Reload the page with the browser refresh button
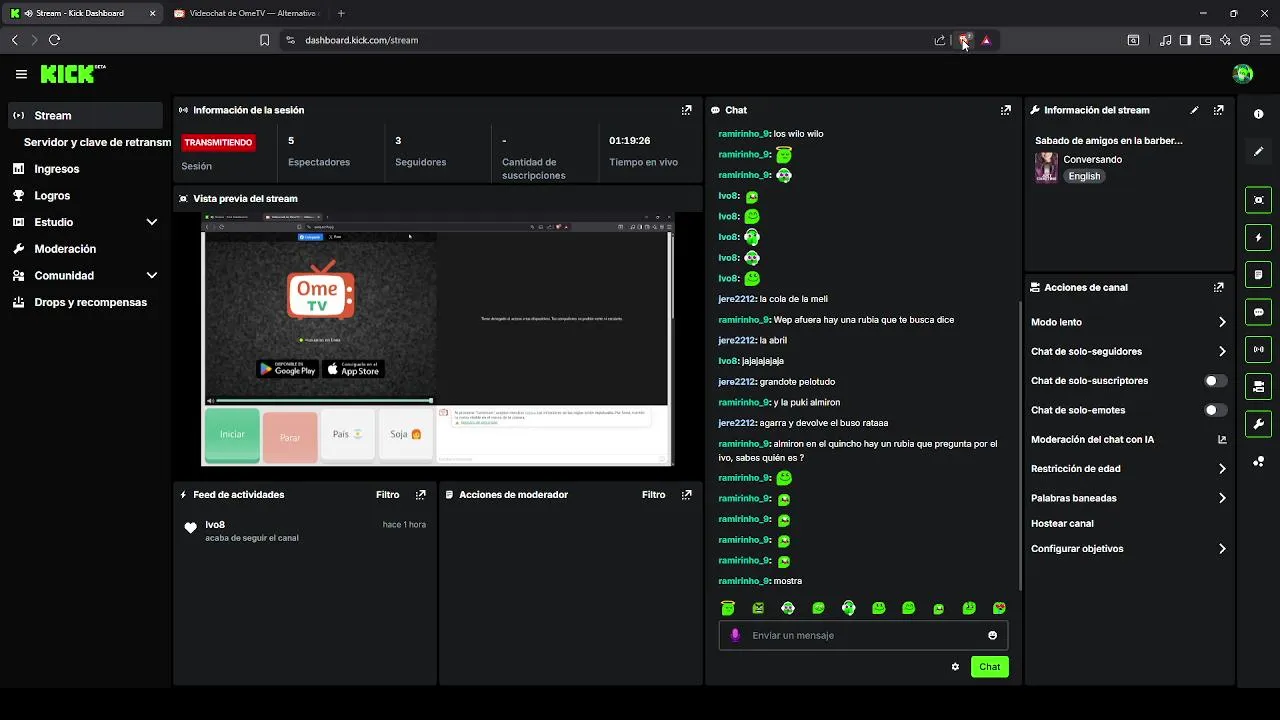Screen dimensions: 1280x720 (54, 40)
